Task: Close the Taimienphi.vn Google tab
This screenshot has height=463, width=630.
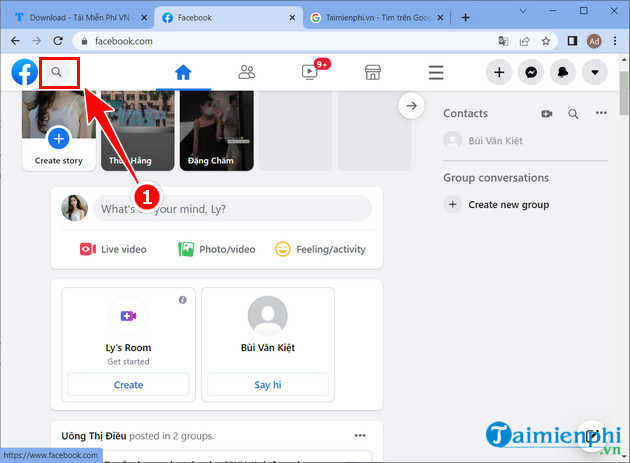Action: pos(440,18)
